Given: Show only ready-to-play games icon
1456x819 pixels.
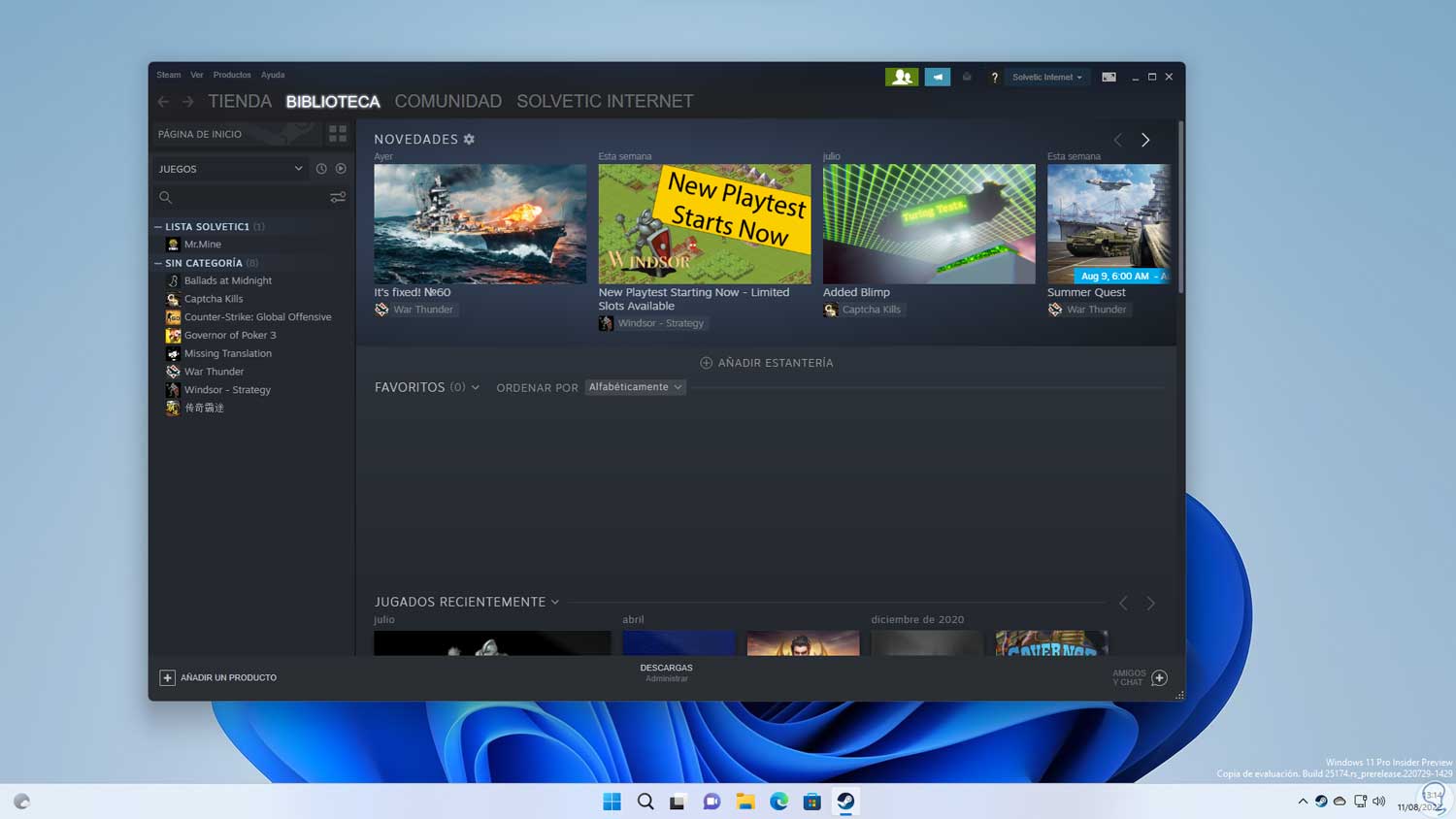Looking at the screenshot, I should [341, 169].
